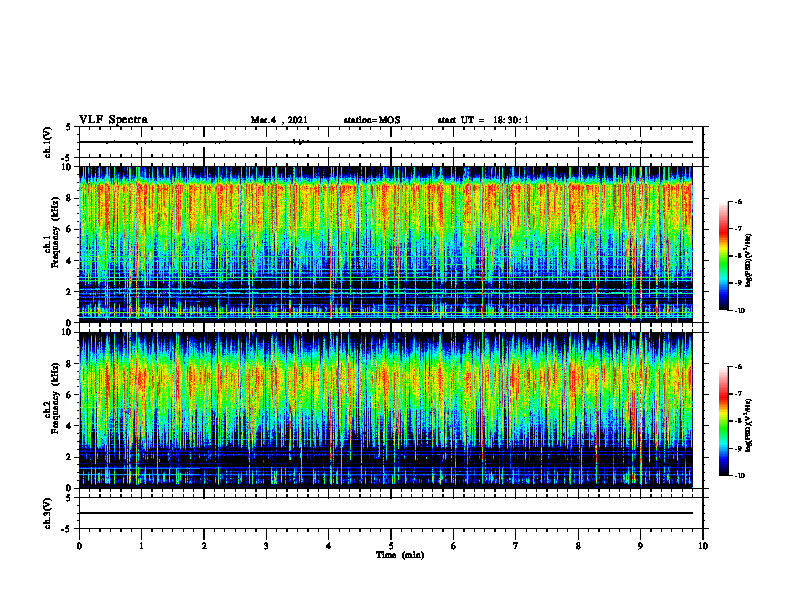Screen dimensions: 792x612
Task: Click the ch.3 voltage flat trace line
Action: pos(386,513)
